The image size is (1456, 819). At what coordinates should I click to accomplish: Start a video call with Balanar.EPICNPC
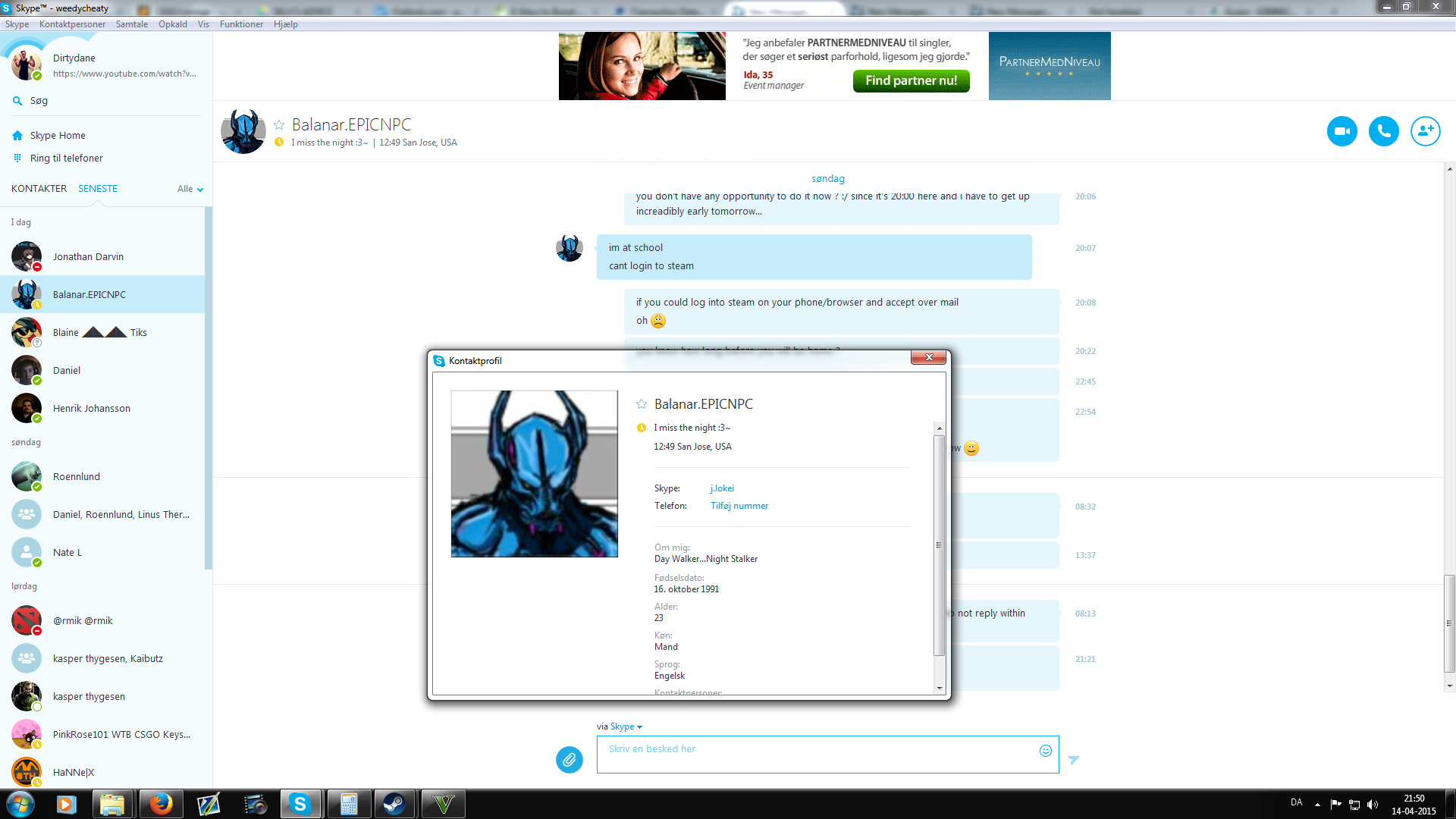pyautogui.click(x=1341, y=131)
